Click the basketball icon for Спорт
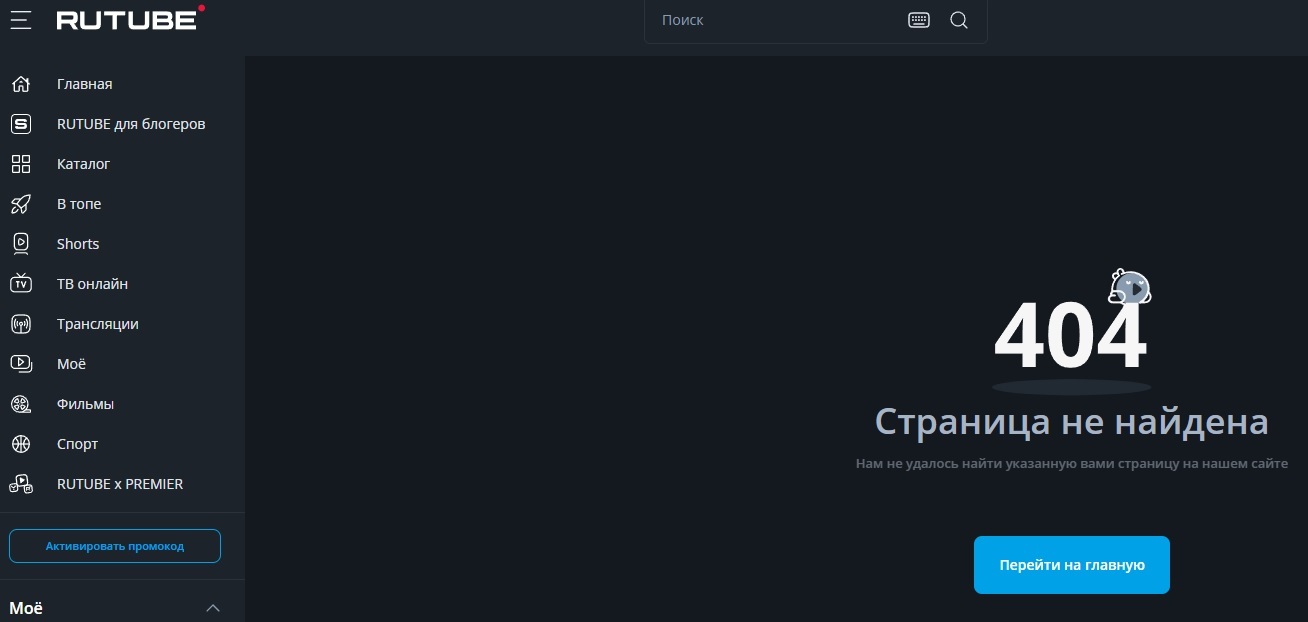Viewport: 1308px width, 622px height. tap(21, 444)
